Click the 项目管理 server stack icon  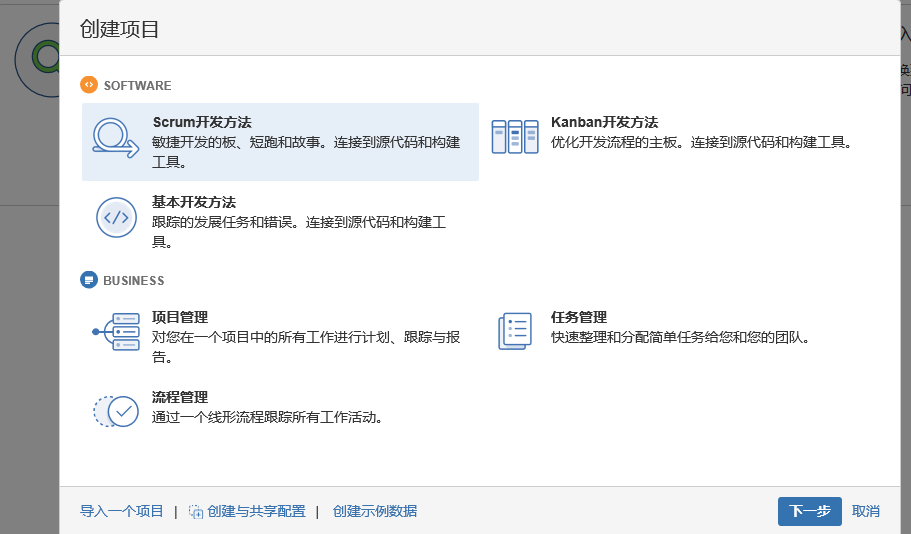coord(116,332)
